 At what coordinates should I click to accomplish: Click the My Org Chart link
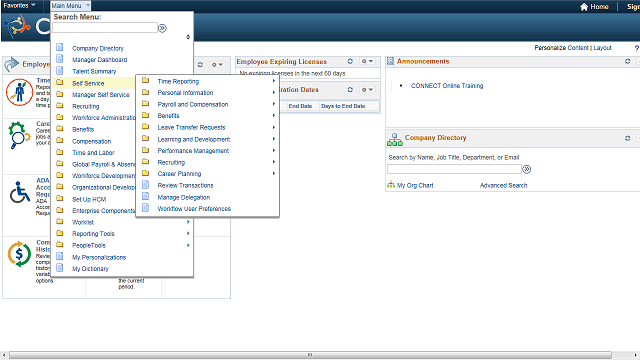pos(415,185)
